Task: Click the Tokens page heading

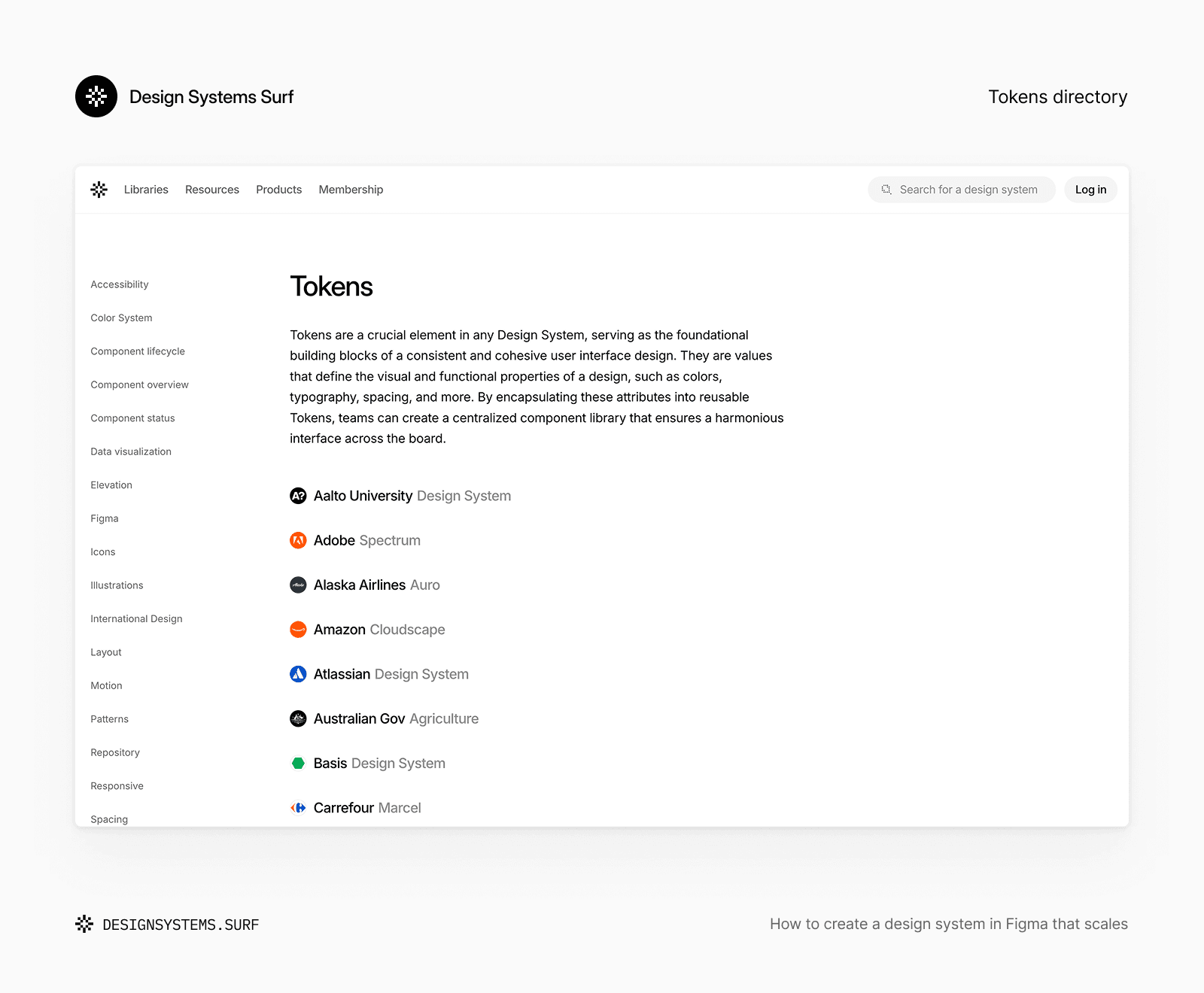Action: [x=331, y=287]
